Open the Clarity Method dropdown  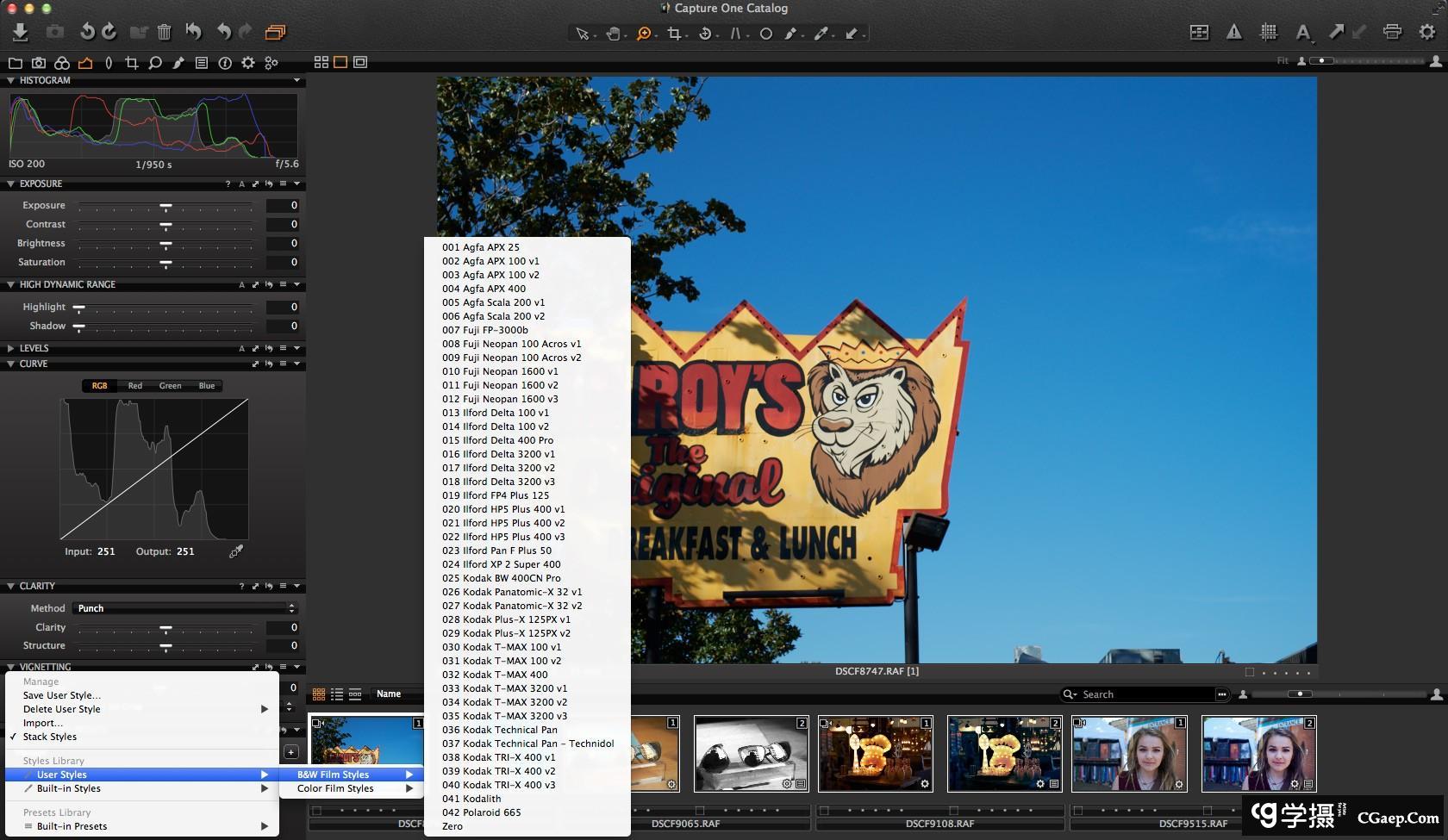[x=185, y=608]
